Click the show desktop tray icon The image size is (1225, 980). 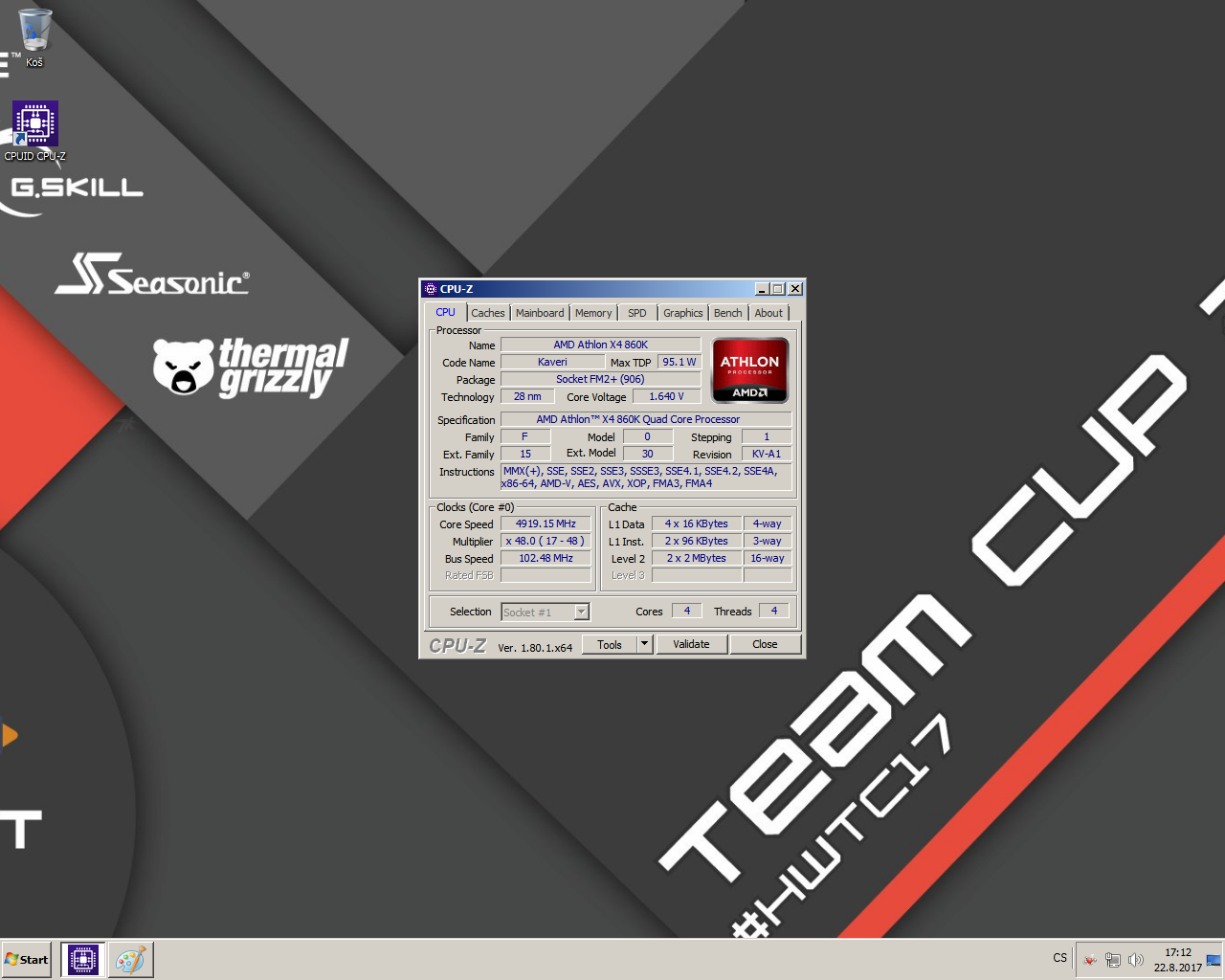[1214, 960]
